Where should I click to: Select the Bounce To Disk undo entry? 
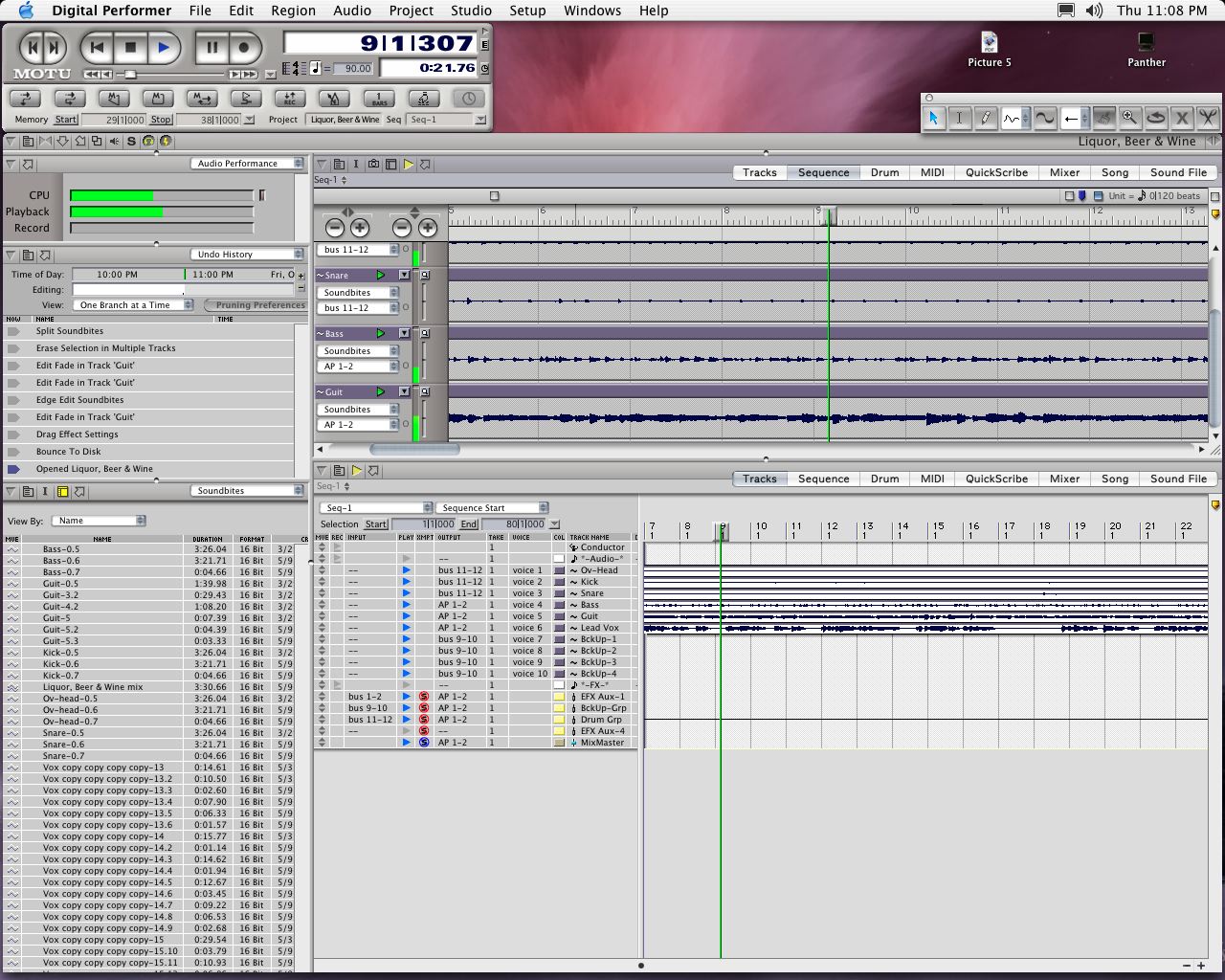pos(68,452)
